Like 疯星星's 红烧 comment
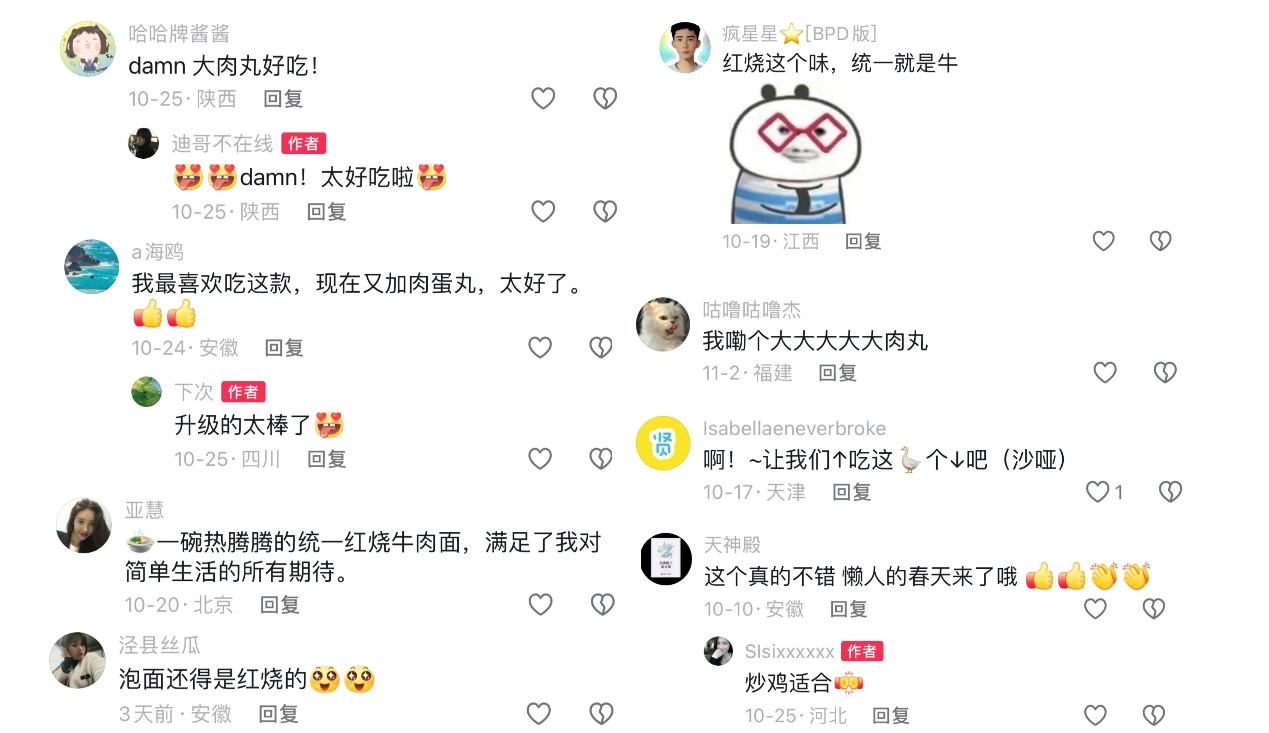 point(1103,241)
